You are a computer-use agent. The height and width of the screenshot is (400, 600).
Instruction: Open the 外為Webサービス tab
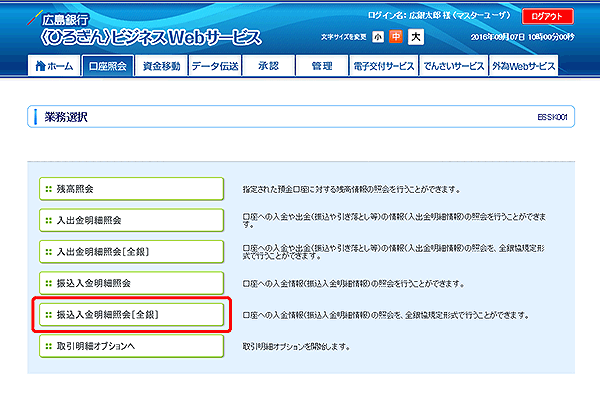pyautogui.click(x=523, y=66)
